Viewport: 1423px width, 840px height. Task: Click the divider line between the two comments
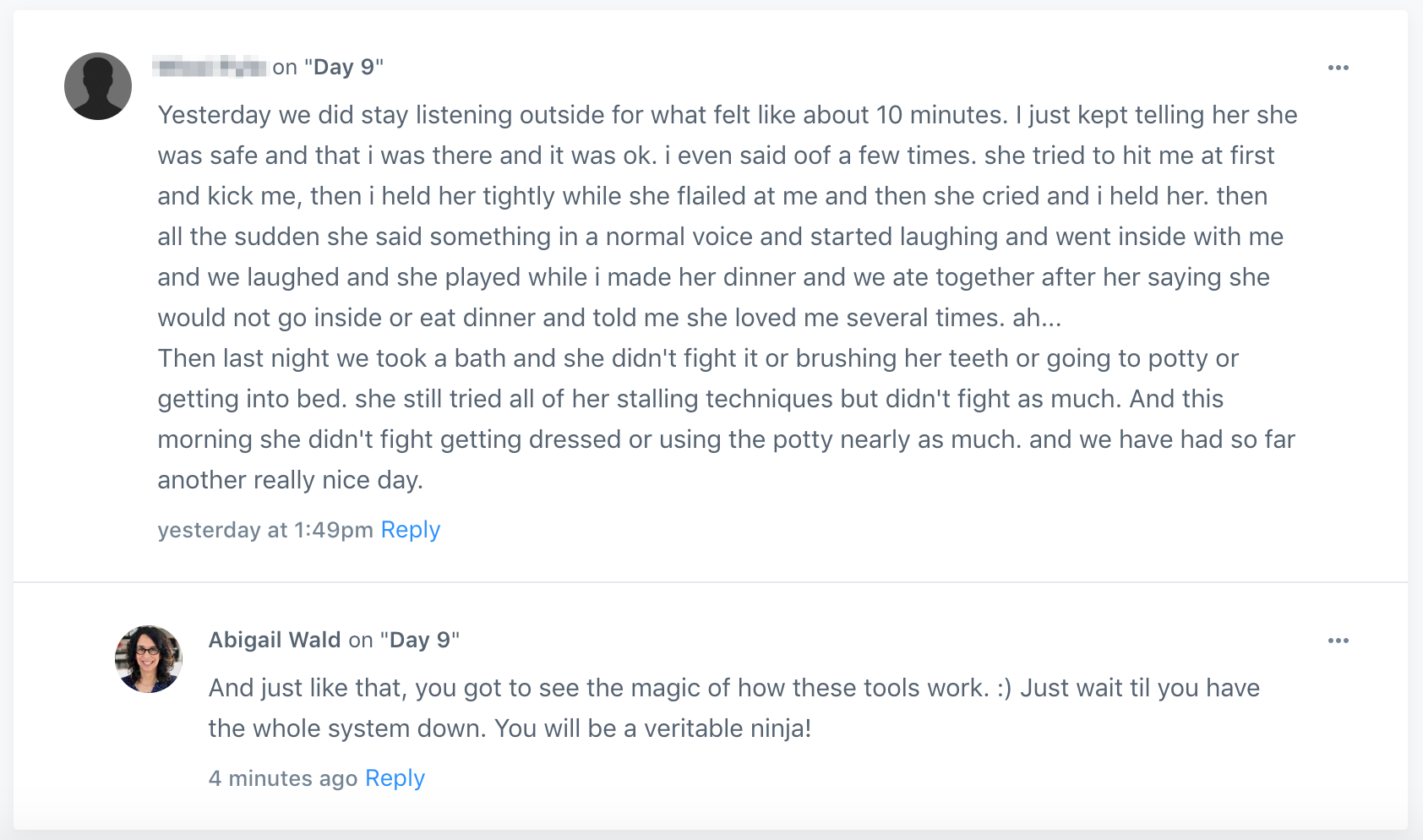click(710, 582)
